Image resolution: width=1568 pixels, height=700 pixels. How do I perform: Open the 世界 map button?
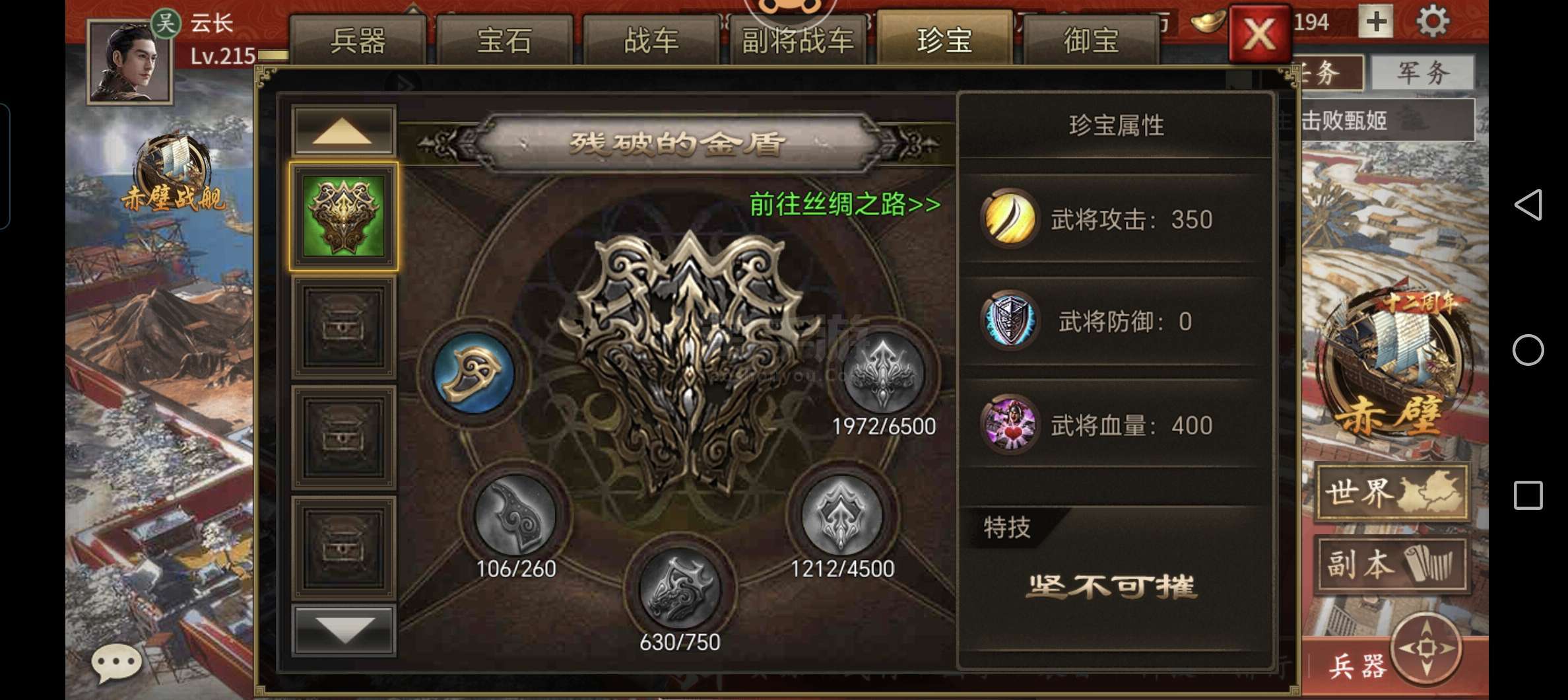1392,493
